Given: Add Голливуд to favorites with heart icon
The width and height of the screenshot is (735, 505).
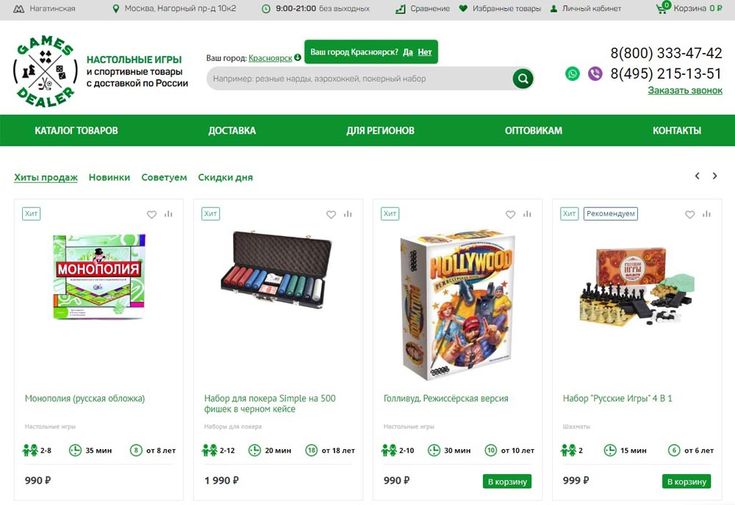Looking at the screenshot, I should click(x=510, y=214).
